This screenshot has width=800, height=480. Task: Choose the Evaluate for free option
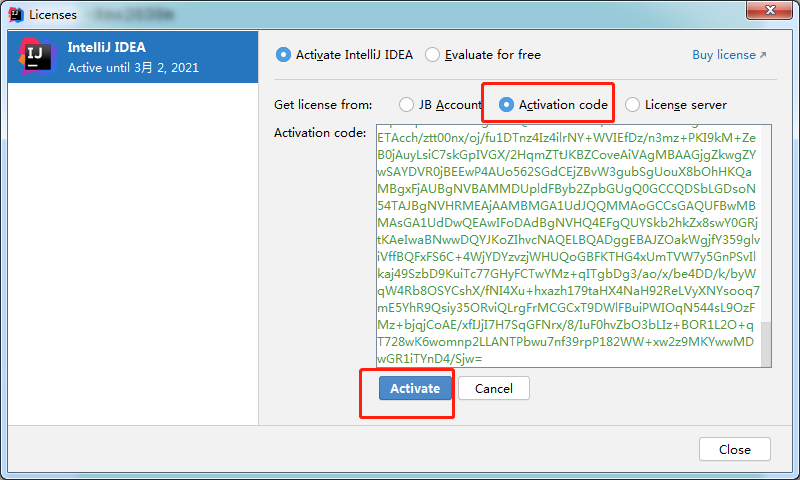[432, 55]
